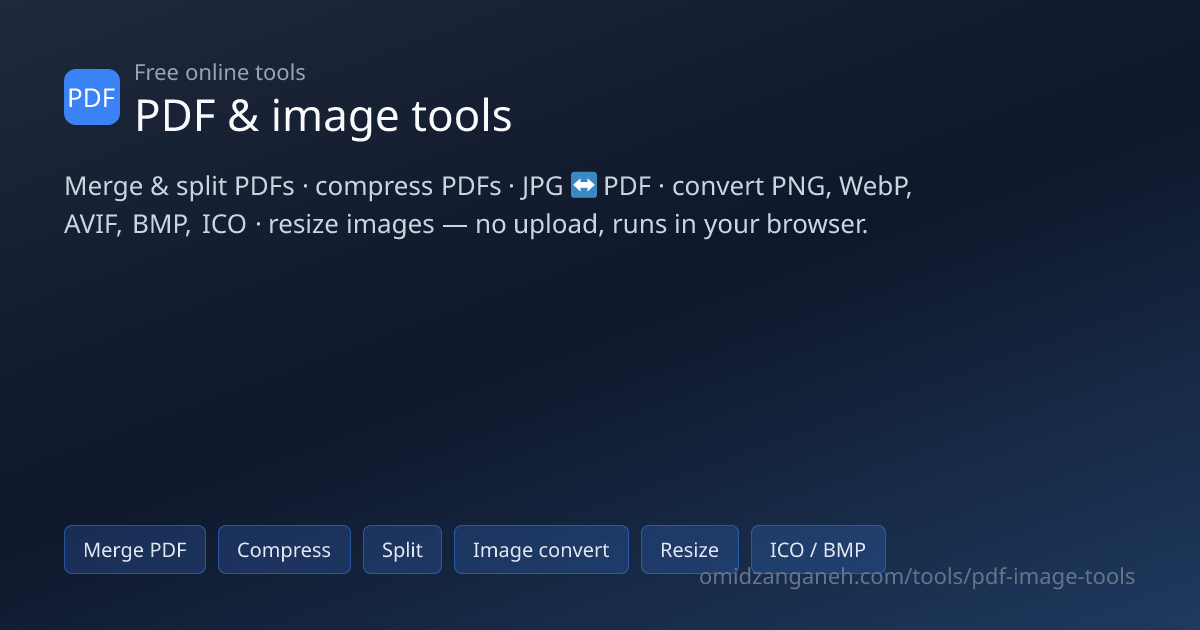This screenshot has width=1200, height=630.
Task: Open the Compress tool button
Action: (x=284, y=550)
